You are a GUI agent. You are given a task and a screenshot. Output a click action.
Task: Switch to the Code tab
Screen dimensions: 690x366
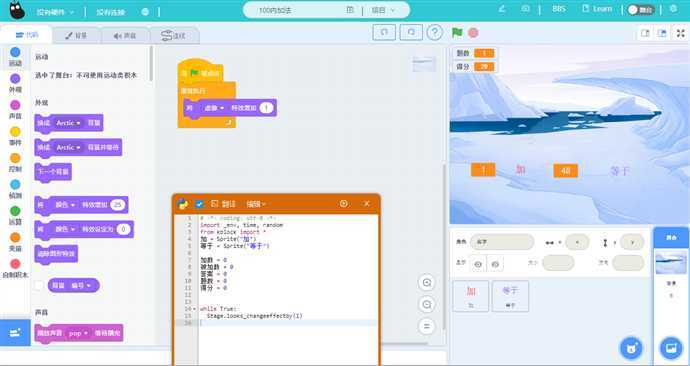click(26, 35)
